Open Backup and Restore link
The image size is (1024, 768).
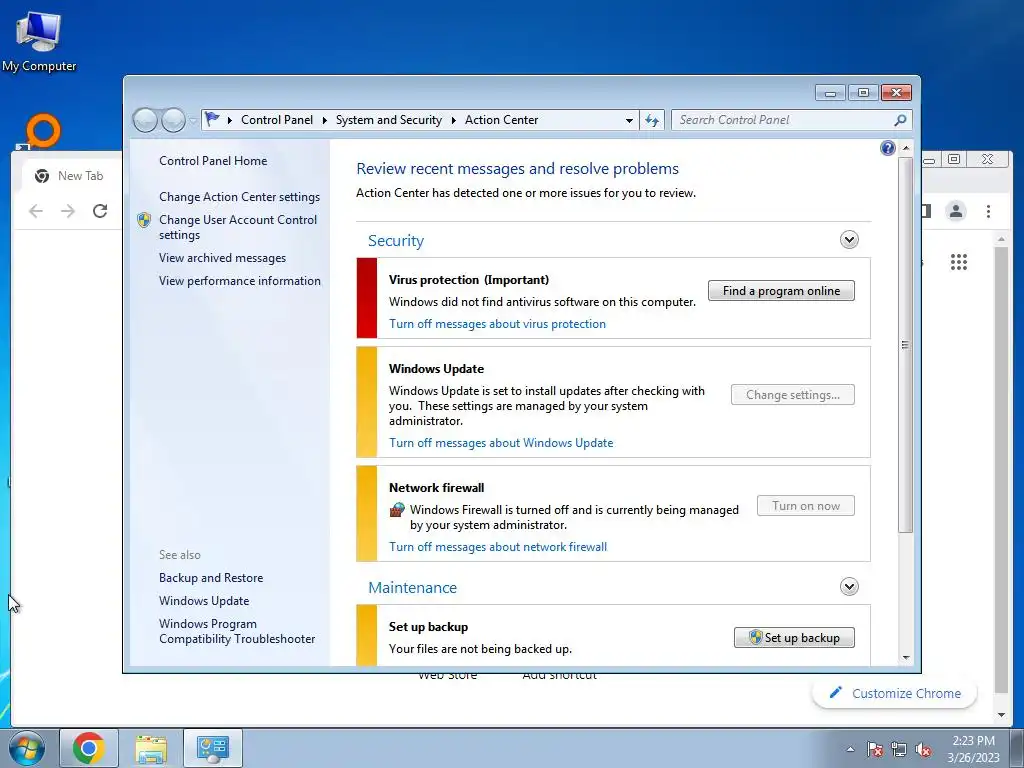pyautogui.click(x=211, y=578)
